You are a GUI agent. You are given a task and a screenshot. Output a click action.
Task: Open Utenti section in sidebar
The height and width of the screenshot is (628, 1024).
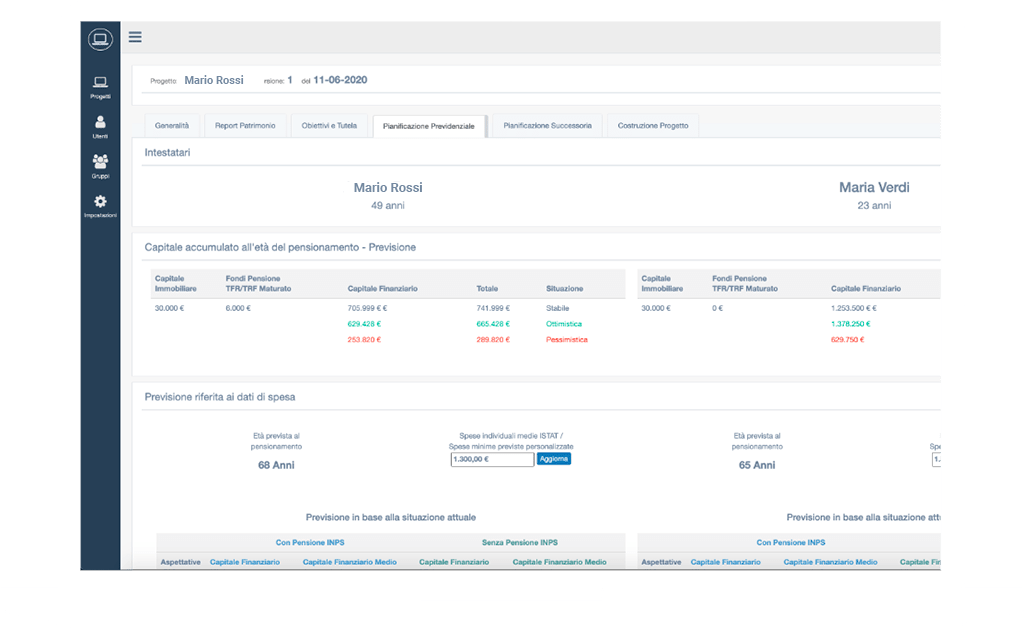(x=100, y=127)
